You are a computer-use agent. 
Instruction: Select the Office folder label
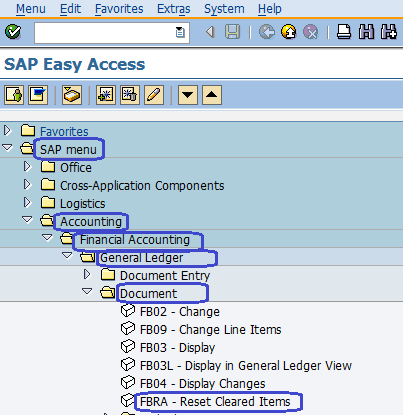tap(76, 167)
